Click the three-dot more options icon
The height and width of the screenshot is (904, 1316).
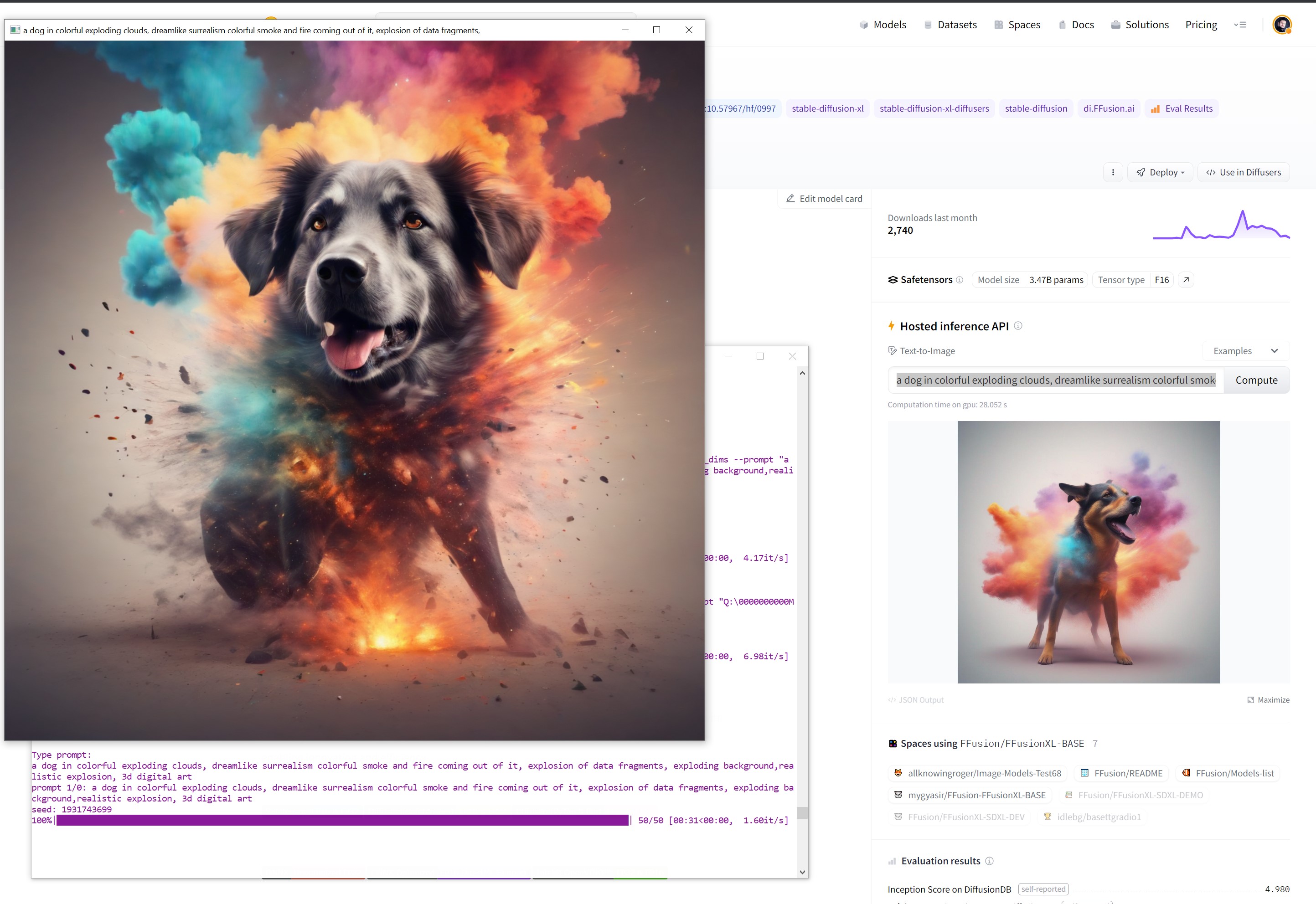coord(1113,172)
